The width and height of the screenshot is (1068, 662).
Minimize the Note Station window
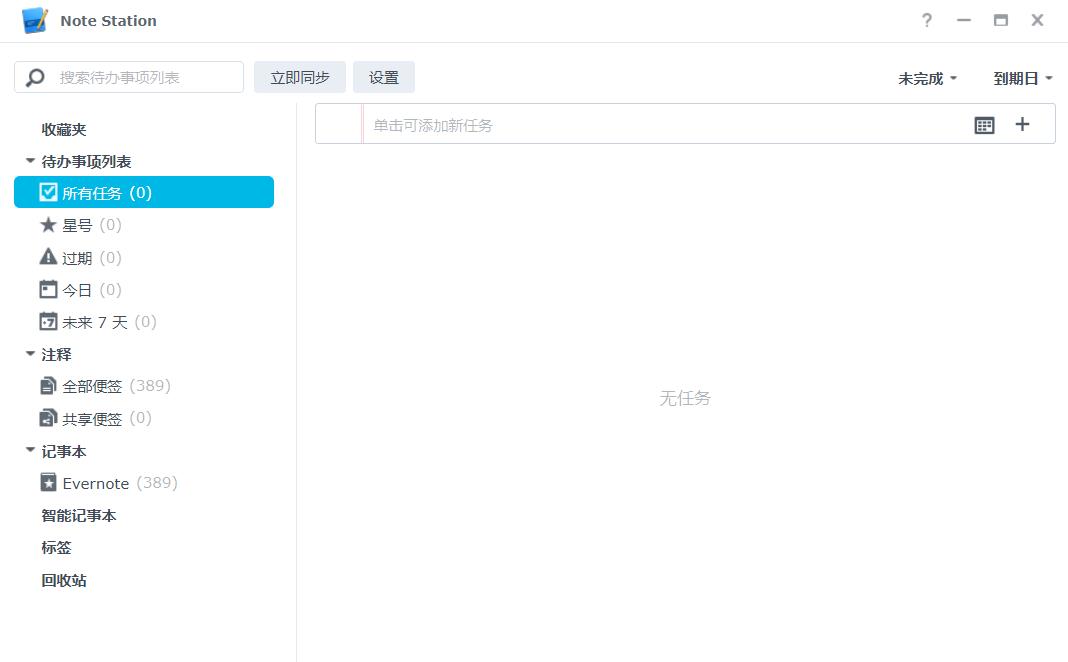(x=963, y=20)
